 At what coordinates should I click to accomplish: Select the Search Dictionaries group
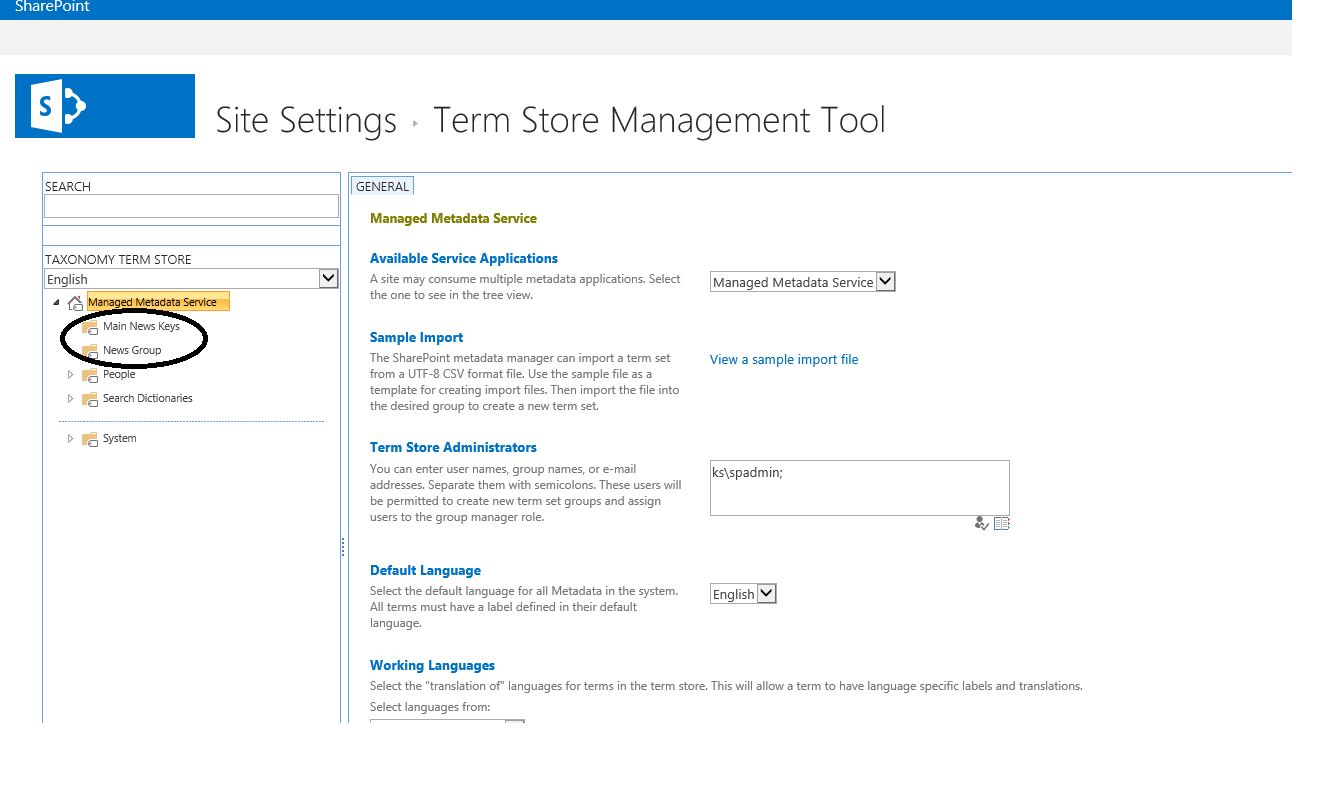tap(148, 399)
